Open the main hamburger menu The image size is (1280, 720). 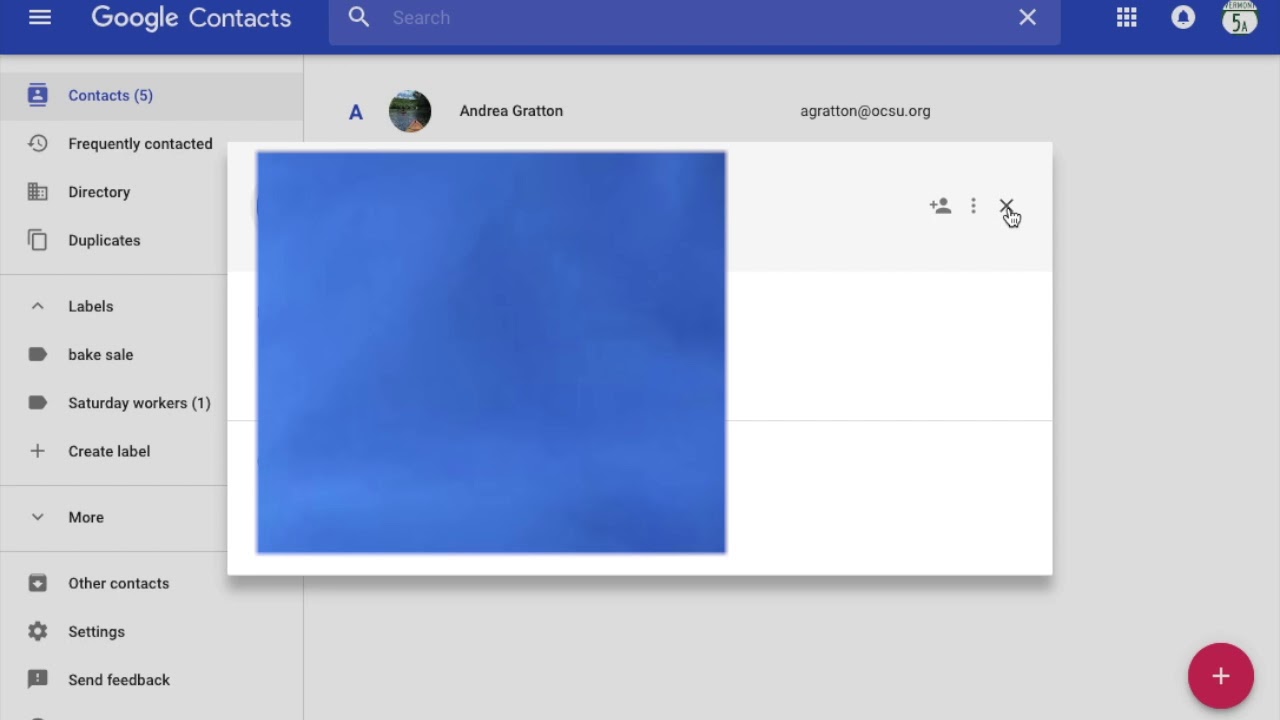(x=40, y=18)
